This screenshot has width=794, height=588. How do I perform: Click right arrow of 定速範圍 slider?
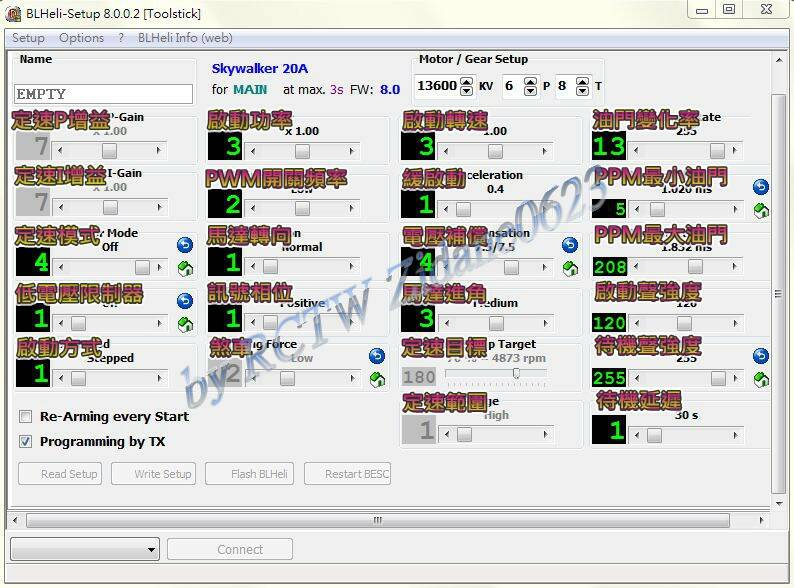pos(545,434)
